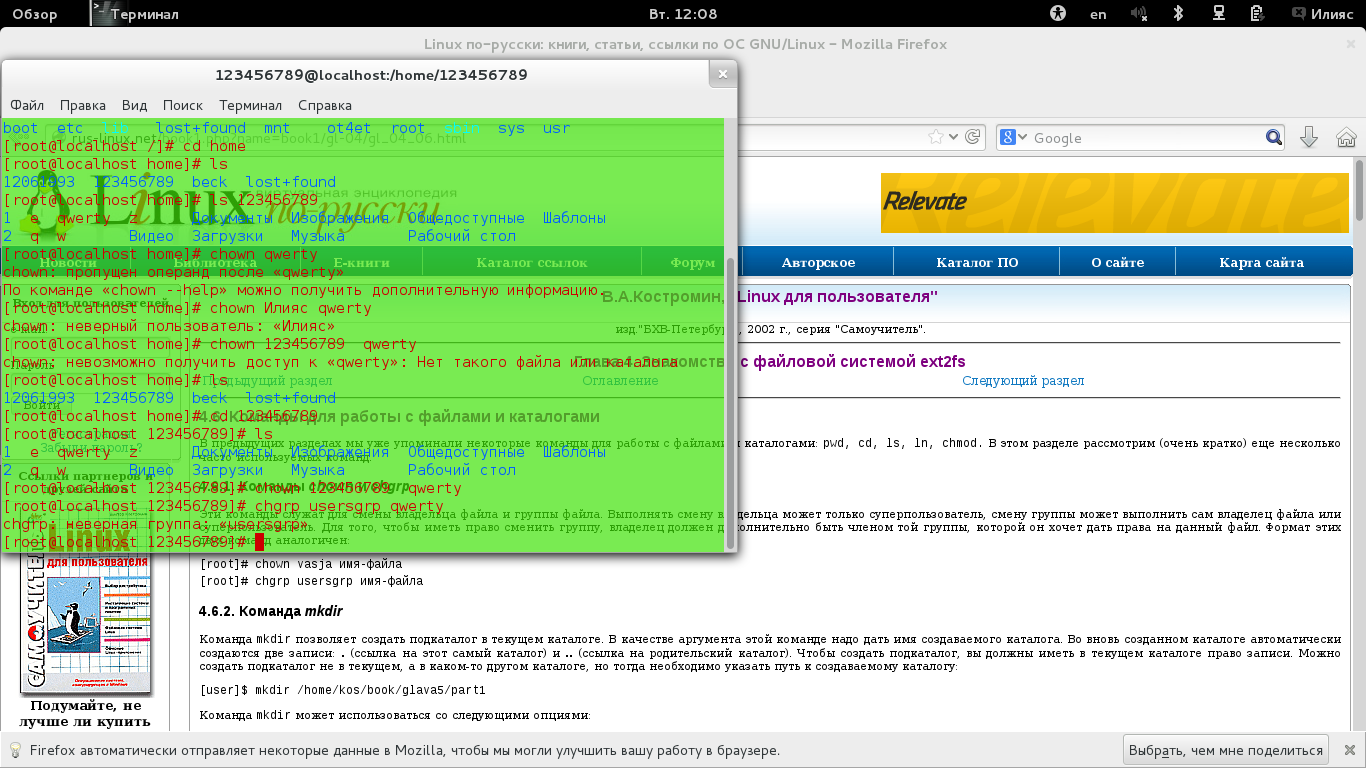The height and width of the screenshot is (768, 1366).
Task: Click the terminal prompt cursor block
Action: (x=259, y=542)
